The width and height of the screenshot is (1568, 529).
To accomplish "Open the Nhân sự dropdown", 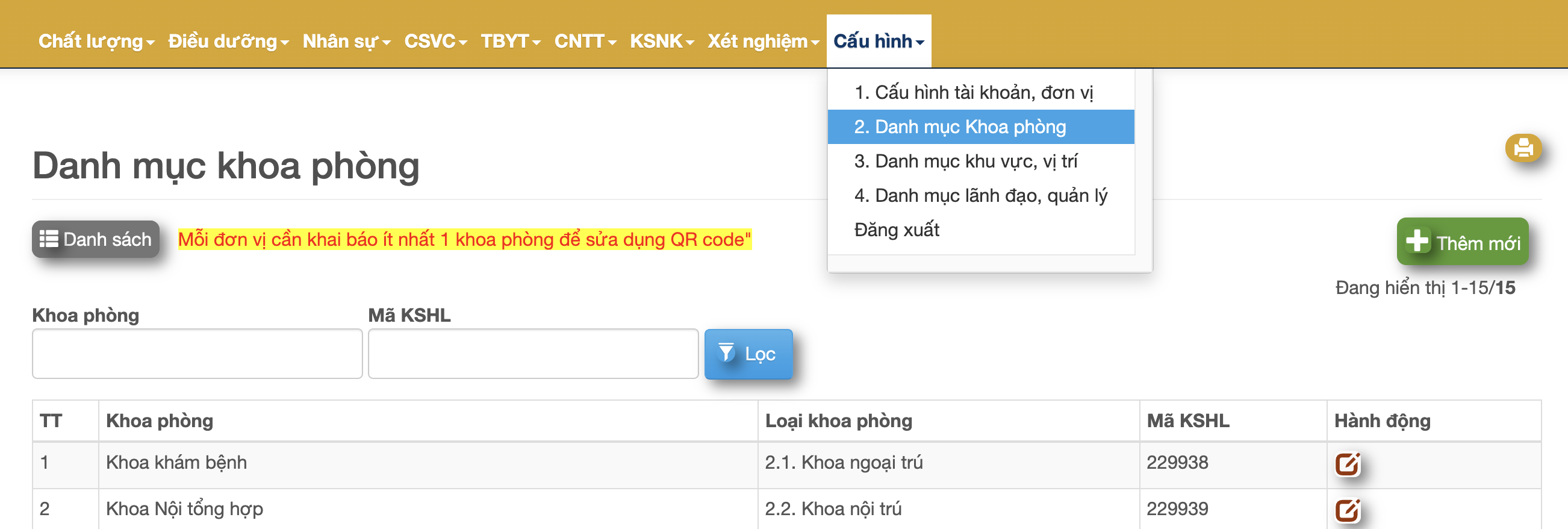I will [346, 42].
